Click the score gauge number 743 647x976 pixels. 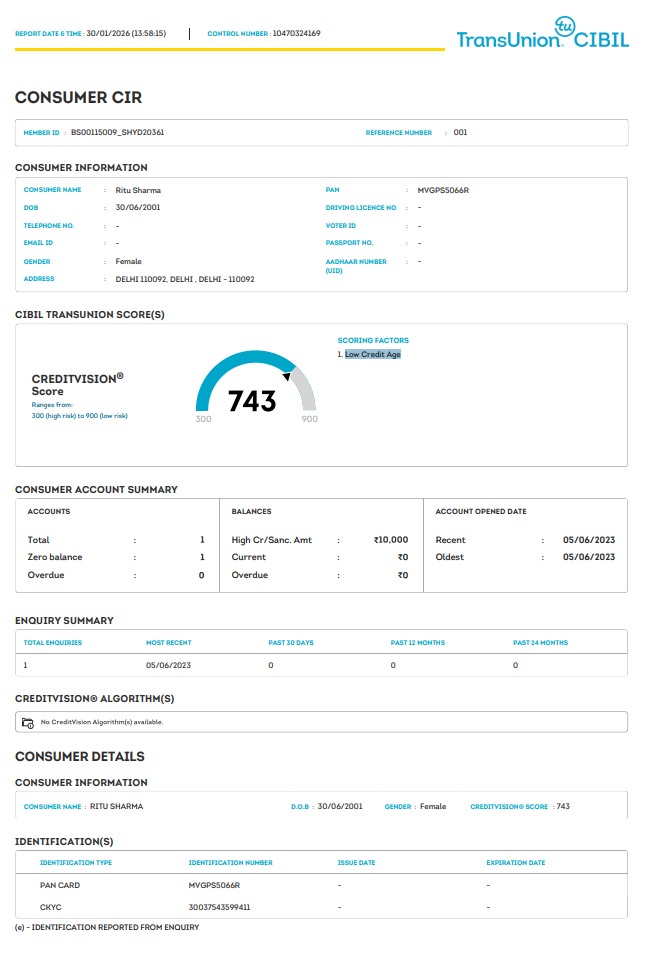(x=252, y=401)
